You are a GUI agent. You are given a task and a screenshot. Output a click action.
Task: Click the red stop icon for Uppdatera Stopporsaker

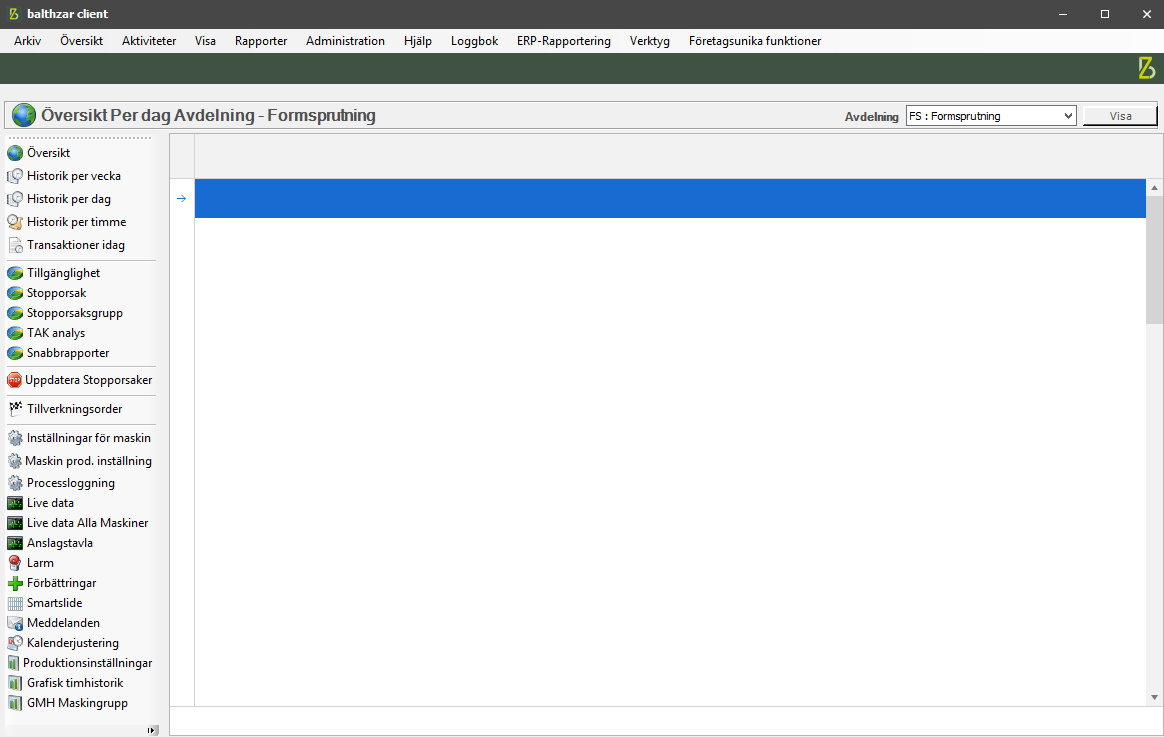point(14,380)
